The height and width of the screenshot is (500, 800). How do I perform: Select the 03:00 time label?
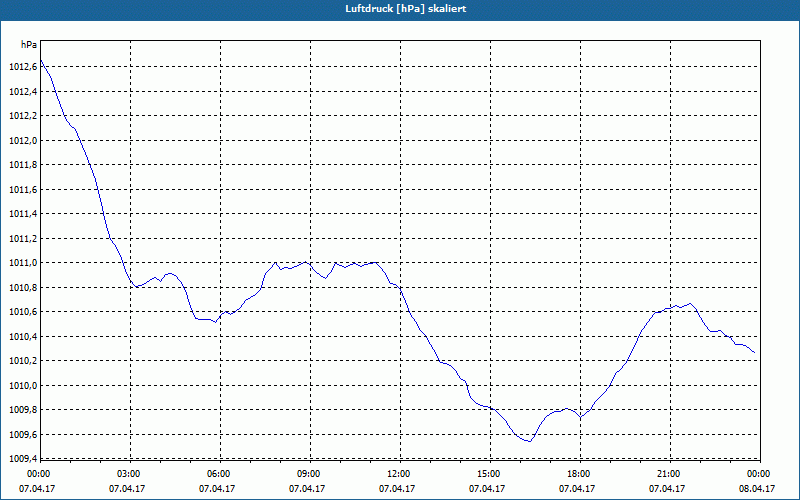coord(128,474)
